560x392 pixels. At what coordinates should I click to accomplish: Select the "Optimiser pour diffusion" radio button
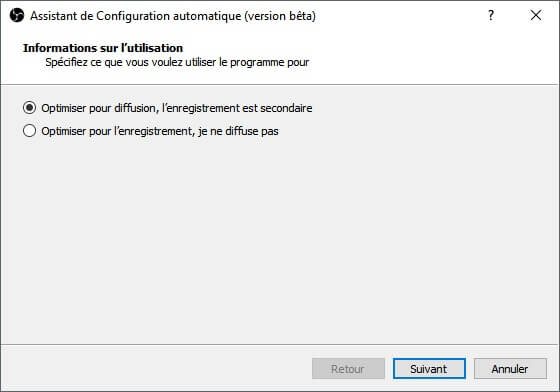[x=29, y=107]
